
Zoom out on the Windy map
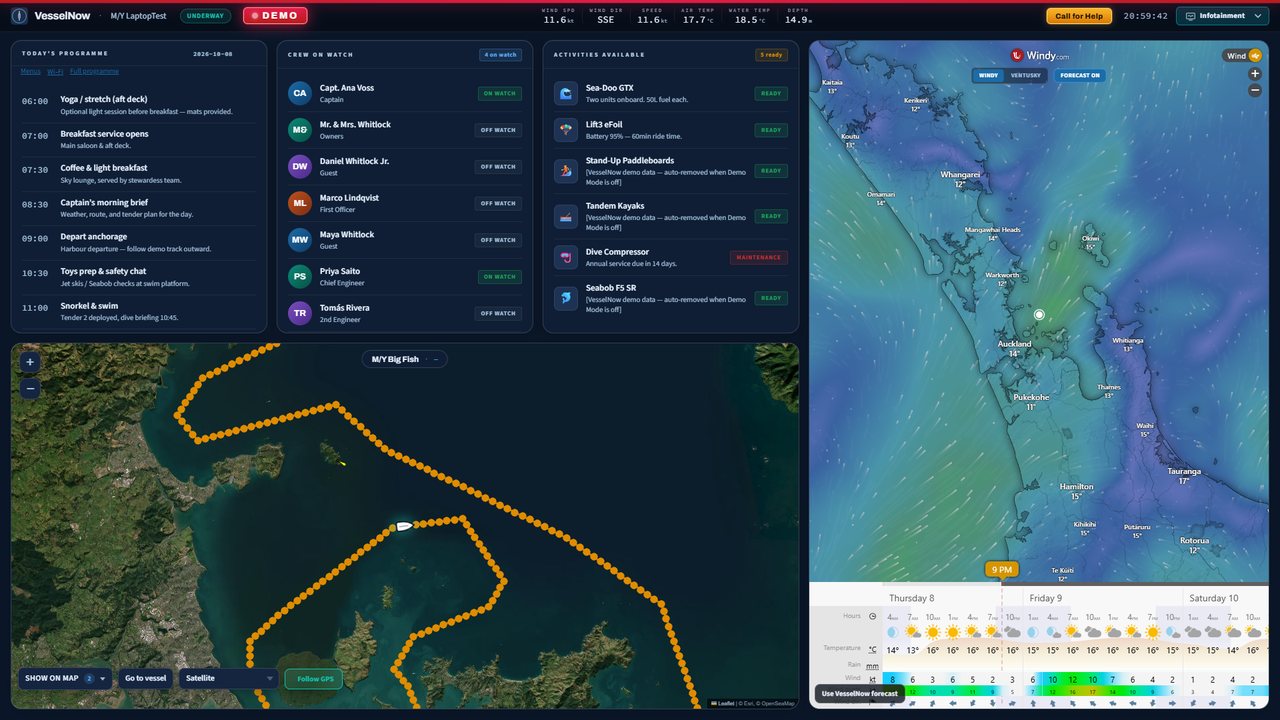[1255, 90]
